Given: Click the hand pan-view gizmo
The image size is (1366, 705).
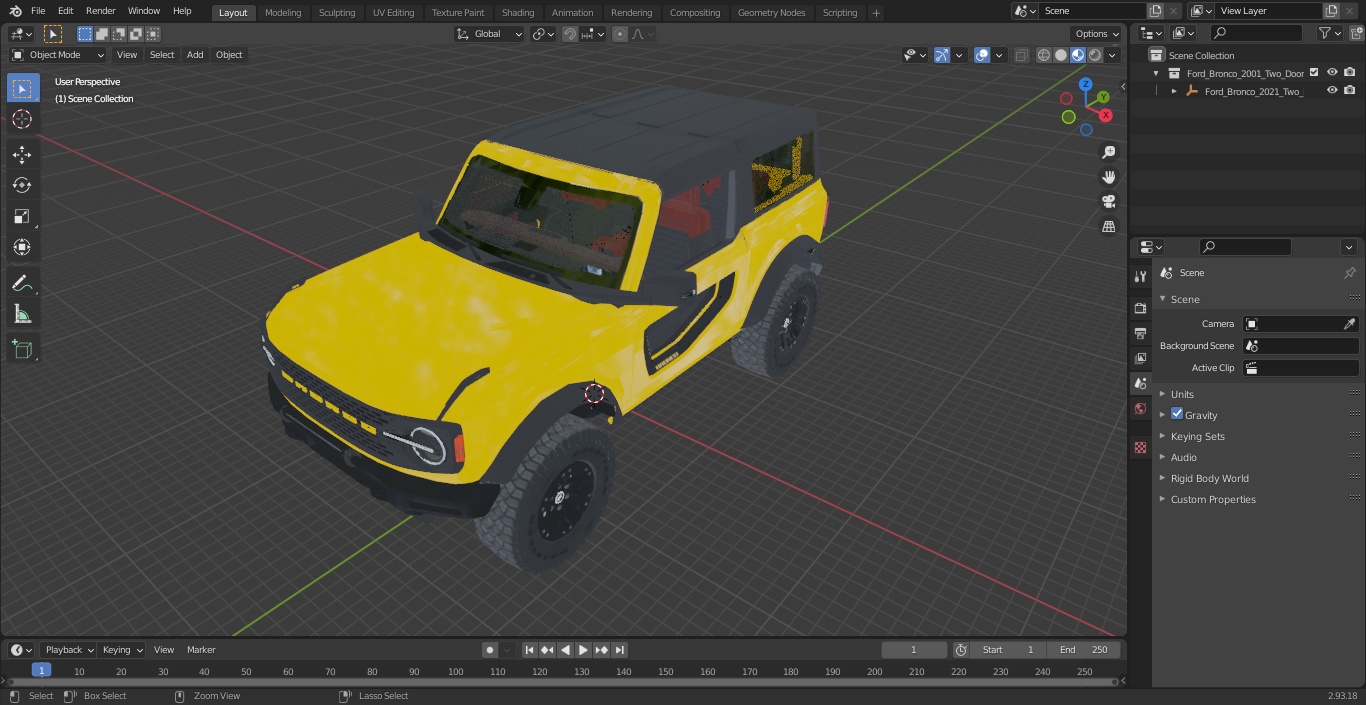Looking at the screenshot, I should click(x=1108, y=177).
